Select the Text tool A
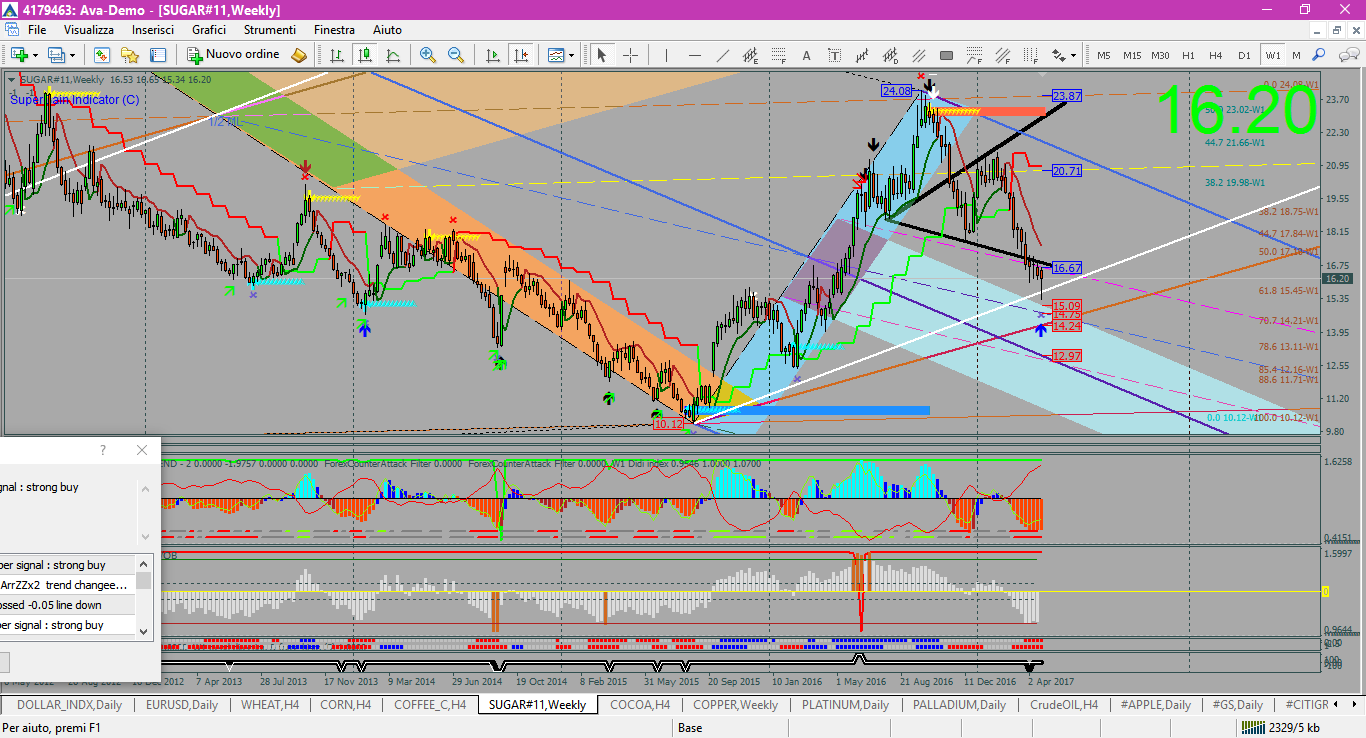 tap(806, 55)
